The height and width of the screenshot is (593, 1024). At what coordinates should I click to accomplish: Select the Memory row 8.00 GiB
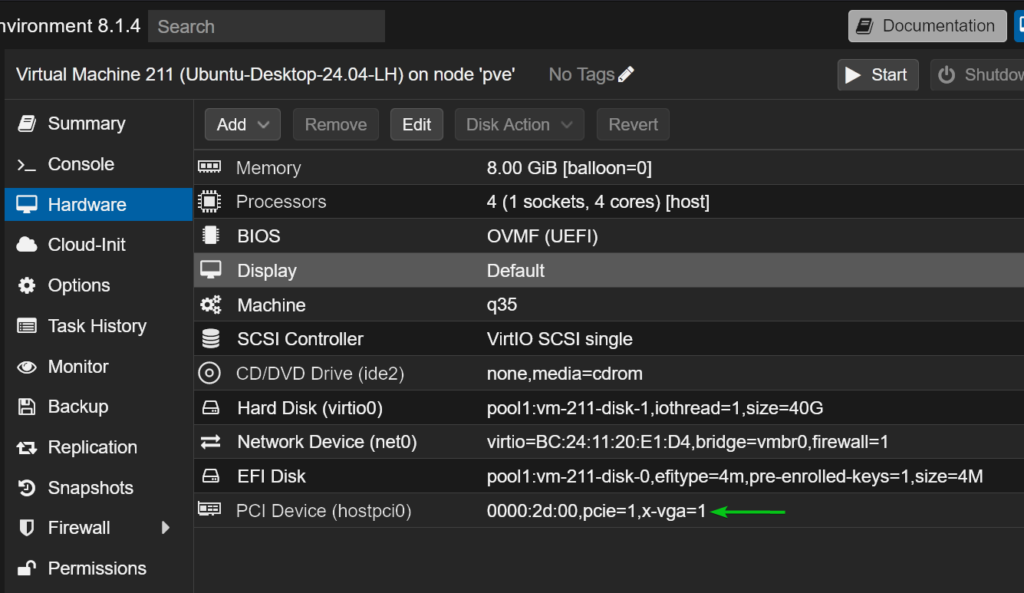pos(609,167)
